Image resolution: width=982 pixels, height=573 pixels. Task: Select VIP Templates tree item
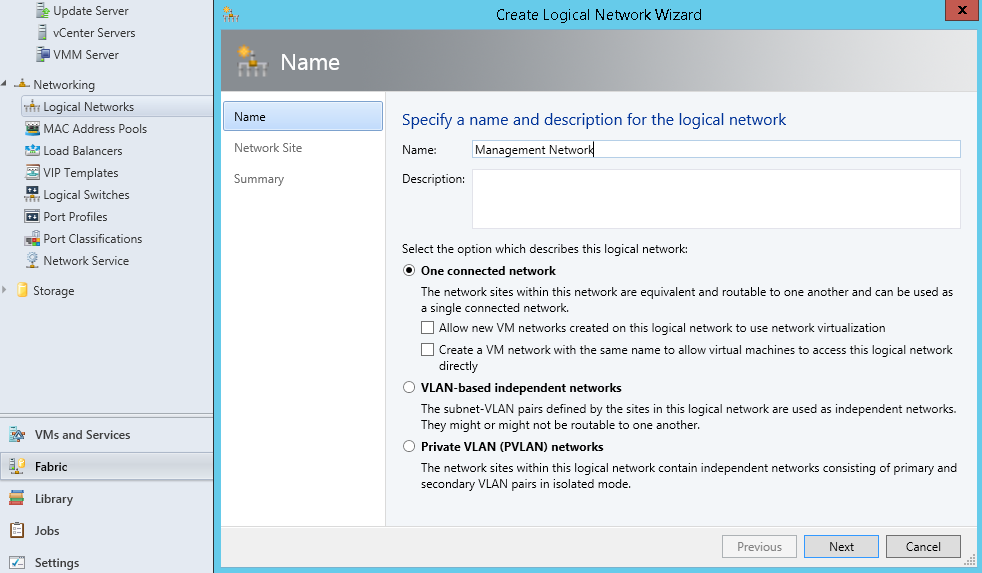pos(81,172)
